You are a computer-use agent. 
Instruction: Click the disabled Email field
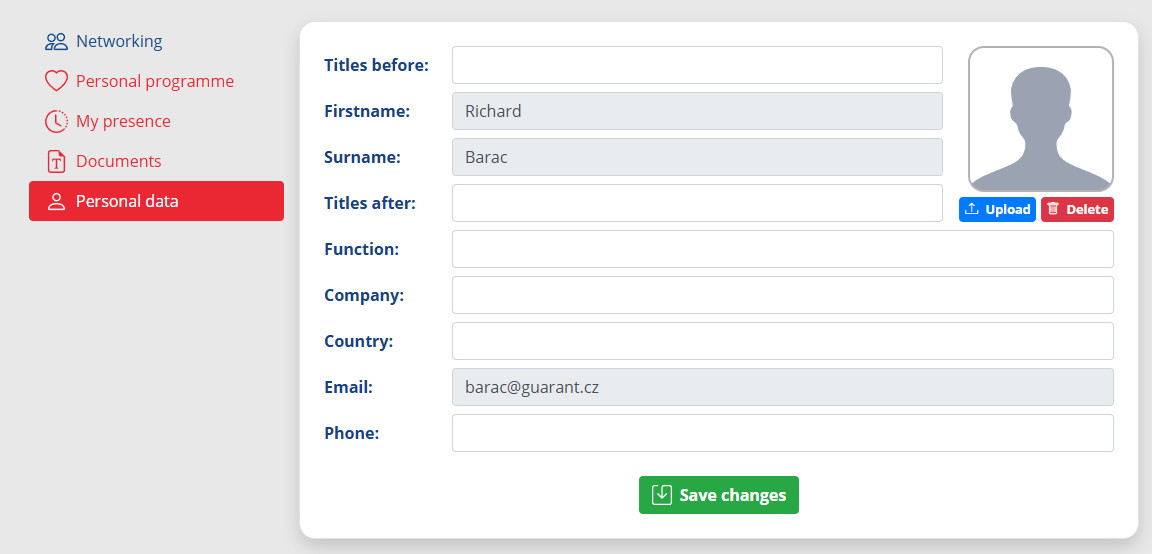(782, 386)
